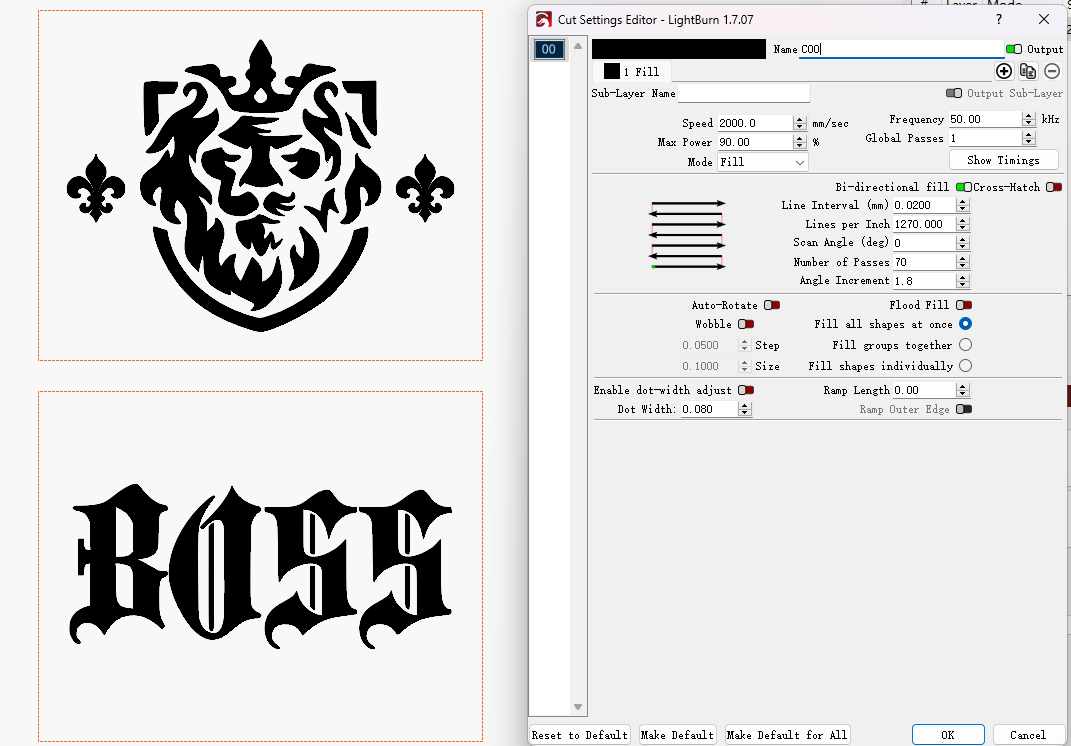Select the lion crest artwork on canvas

pos(260,185)
